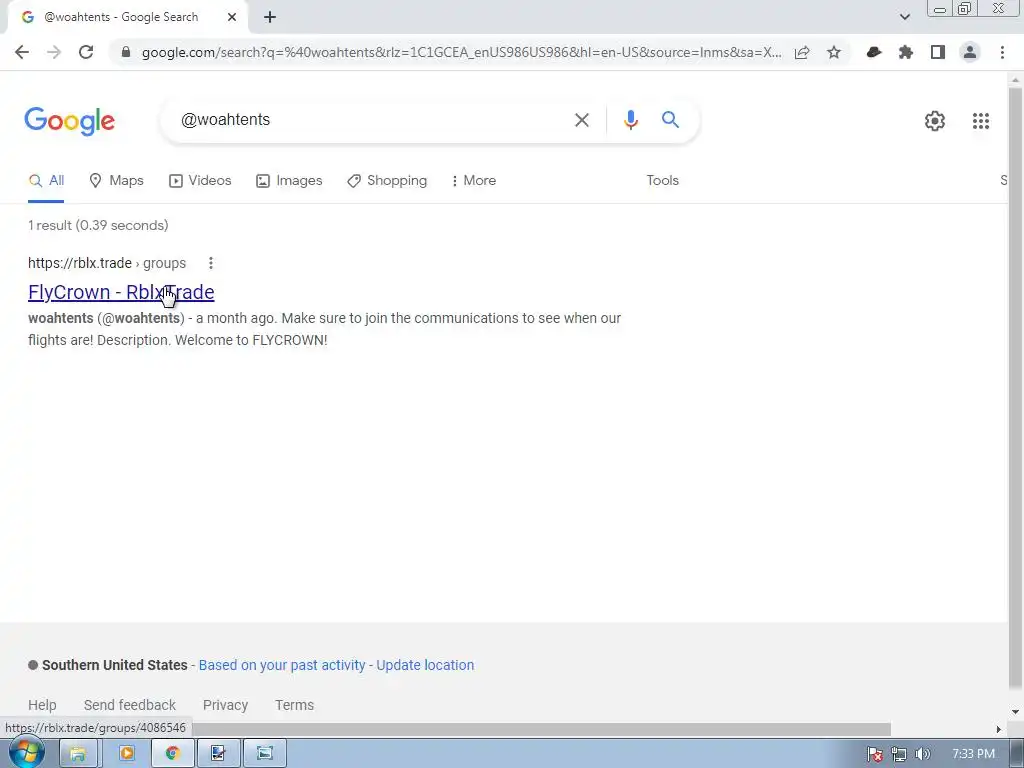Image resolution: width=1024 pixels, height=768 pixels.
Task: Click the address bar URL
Action: [461, 52]
